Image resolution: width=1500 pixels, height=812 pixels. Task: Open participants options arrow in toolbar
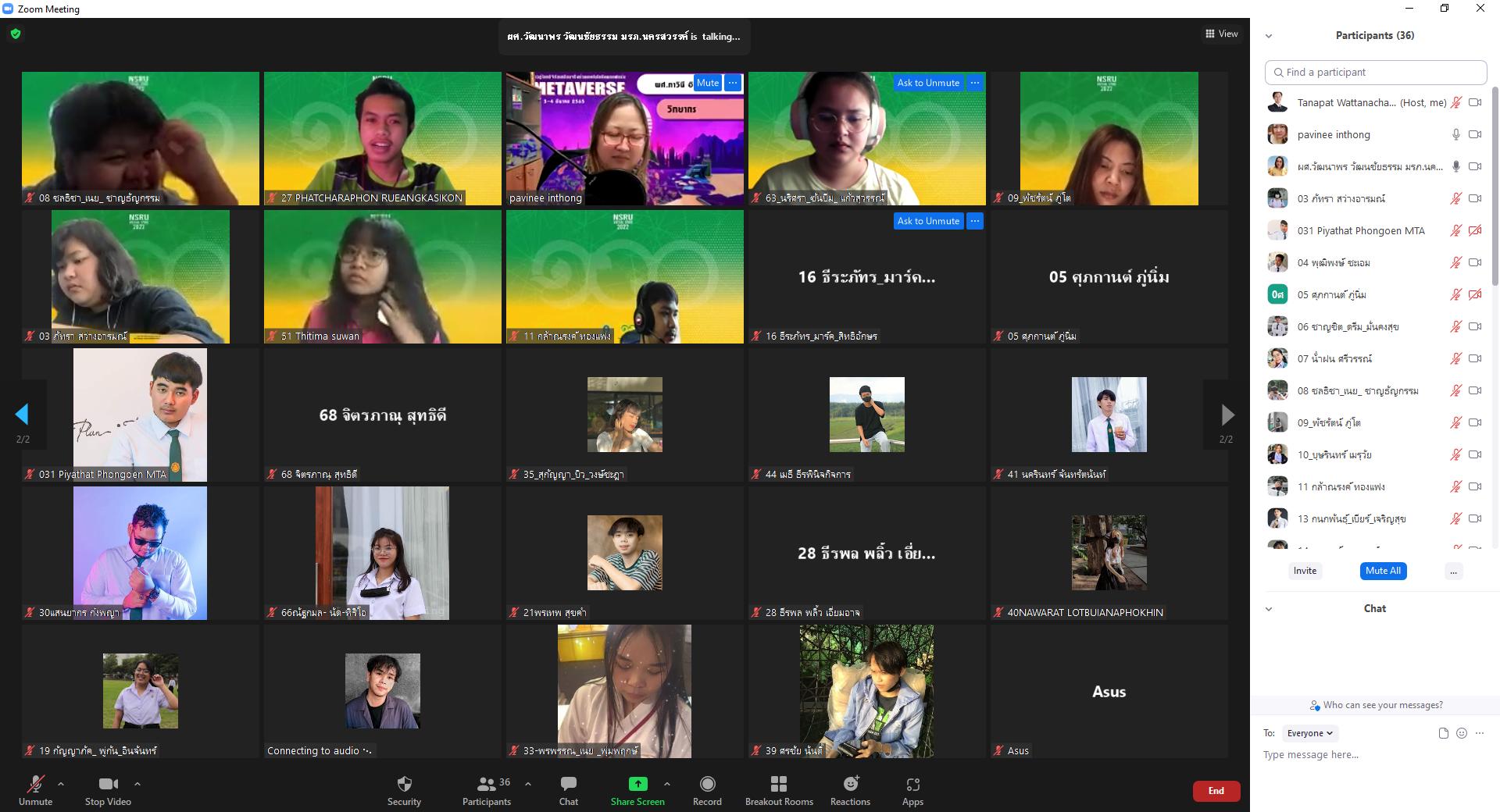(x=528, y=784)
